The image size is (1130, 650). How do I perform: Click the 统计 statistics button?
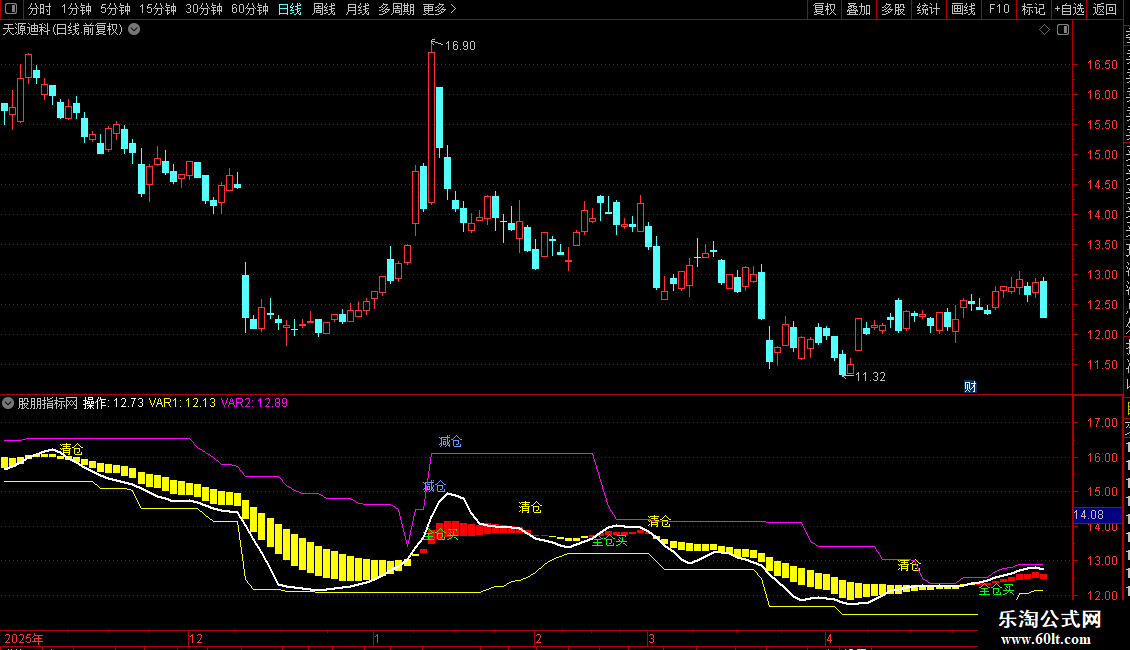coord(927,9)
